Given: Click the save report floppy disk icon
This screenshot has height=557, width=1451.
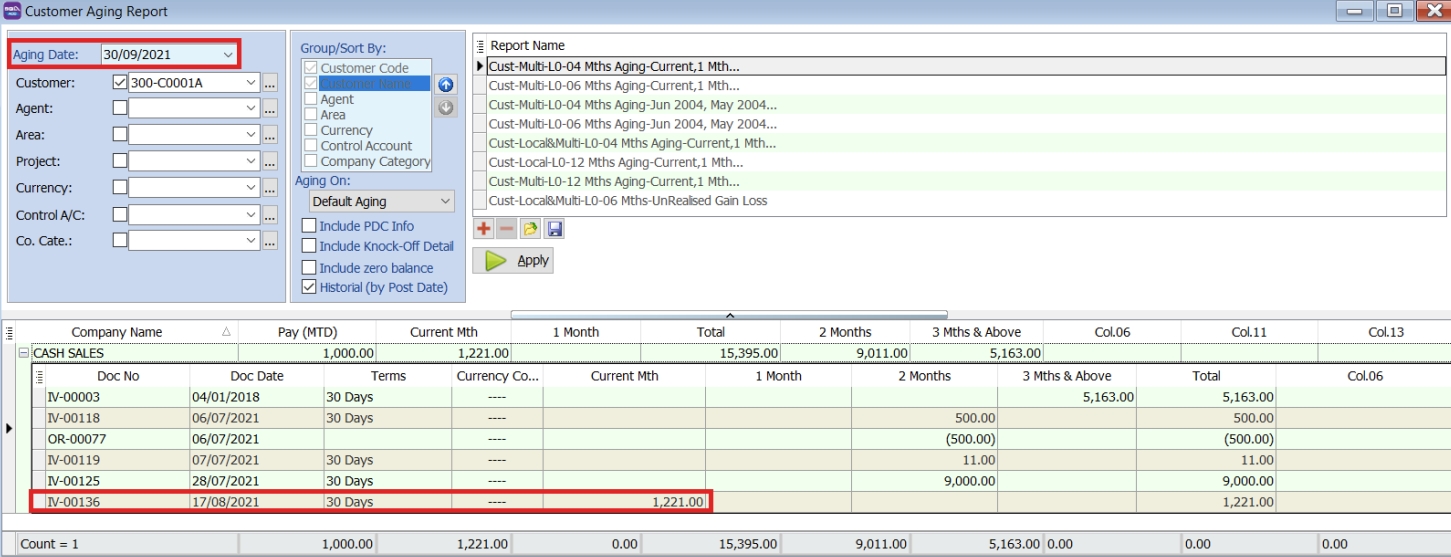Looking at the screenshot, I should 554,229.
